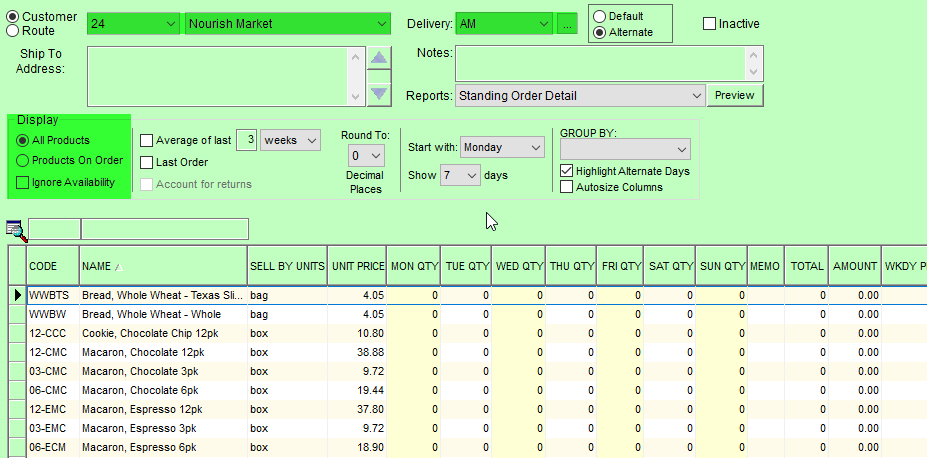Click the code search filter field
This screenshot has width=927, height=458.
click(54, 229)
